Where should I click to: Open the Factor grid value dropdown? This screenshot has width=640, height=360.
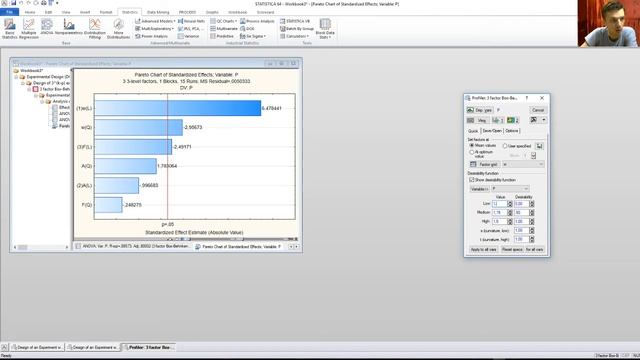(523, 164)
